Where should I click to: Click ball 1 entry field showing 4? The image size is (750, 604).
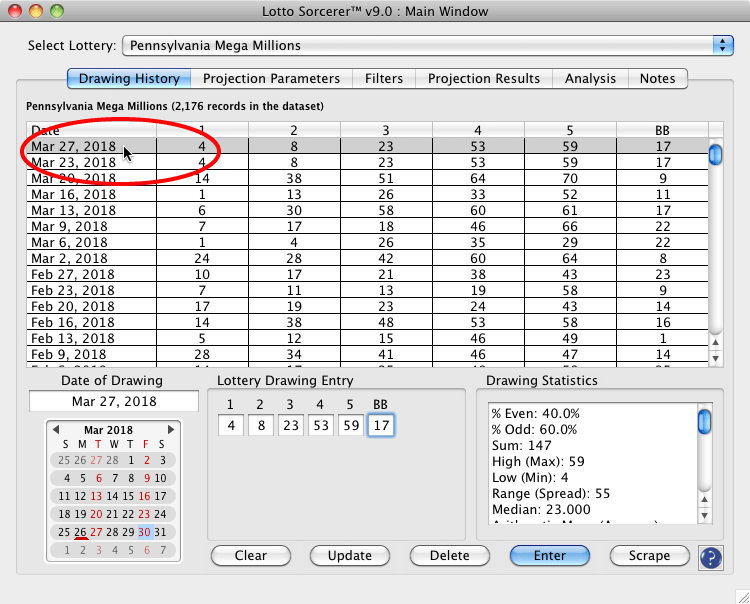coord(232,425)
